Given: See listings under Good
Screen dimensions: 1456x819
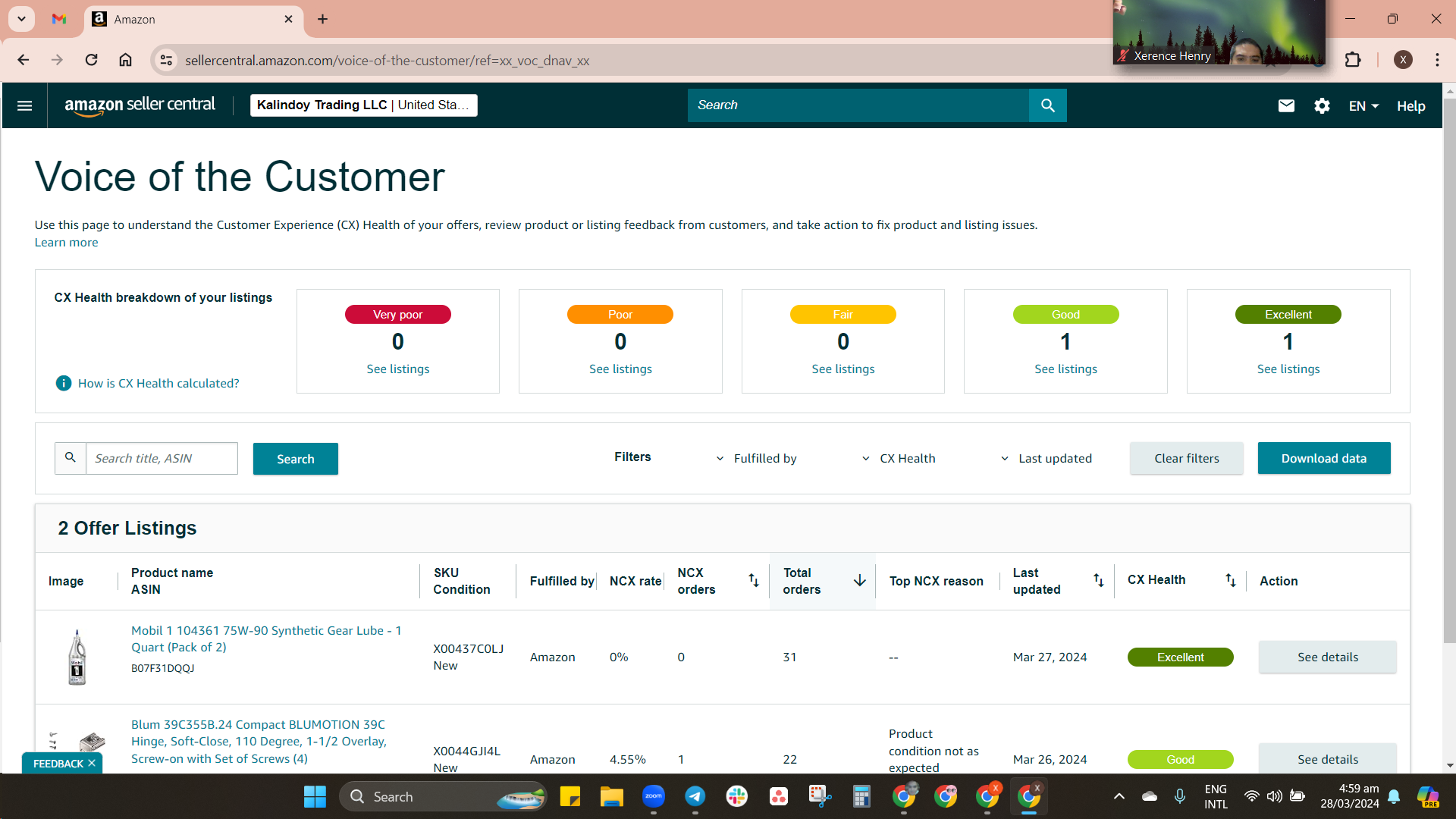Looking at the screenshot, I should point(1065,369).
